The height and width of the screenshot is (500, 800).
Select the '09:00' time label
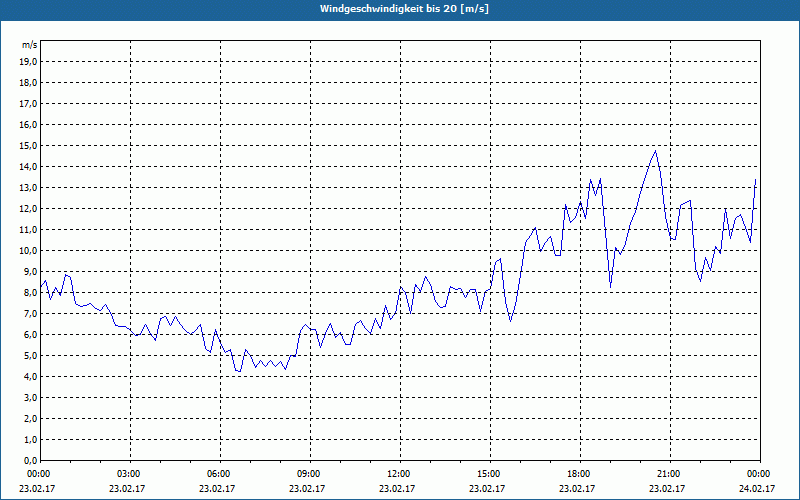coord(307,474)
